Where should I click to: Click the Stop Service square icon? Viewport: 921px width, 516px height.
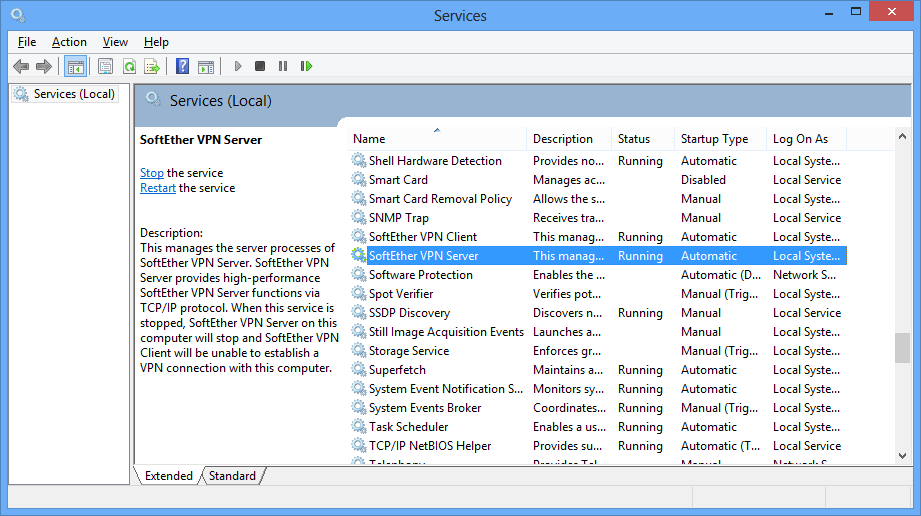pyautogui.click(x=260, y=66)
